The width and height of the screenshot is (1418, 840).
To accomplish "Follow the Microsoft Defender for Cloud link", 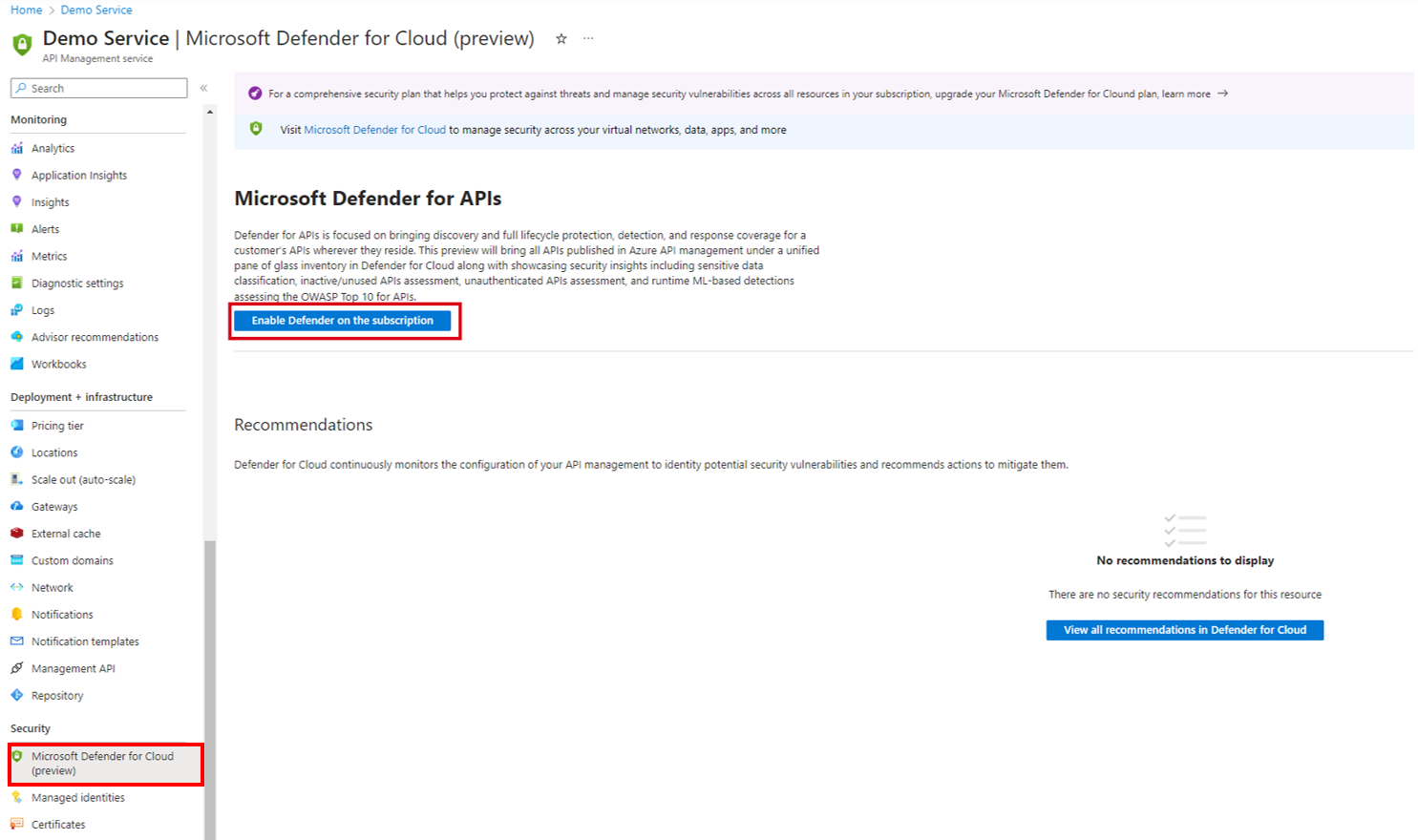I will pyautogui.click(x=374, y=130).
